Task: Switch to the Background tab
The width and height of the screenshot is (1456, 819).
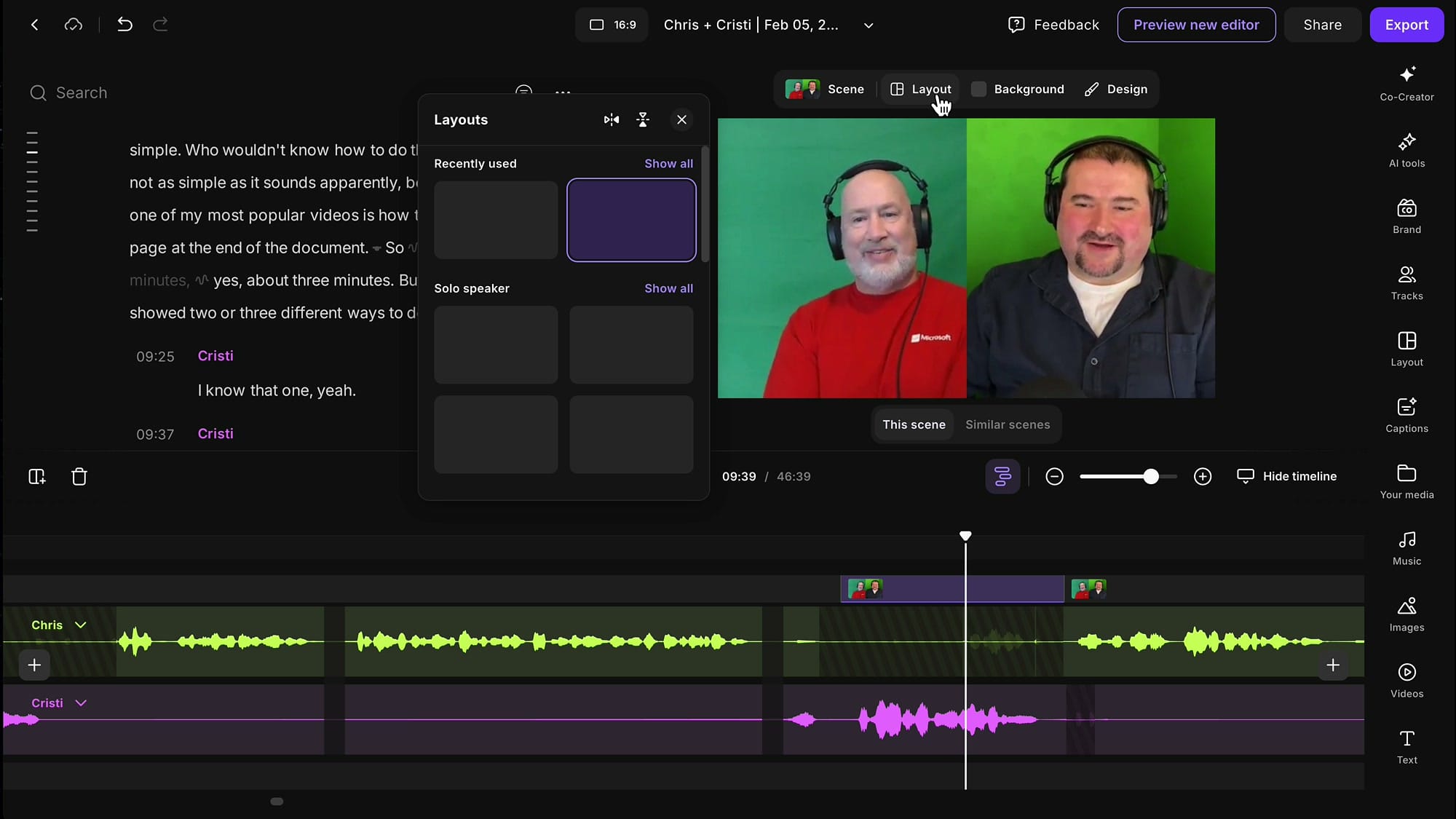Action: 1018,89
